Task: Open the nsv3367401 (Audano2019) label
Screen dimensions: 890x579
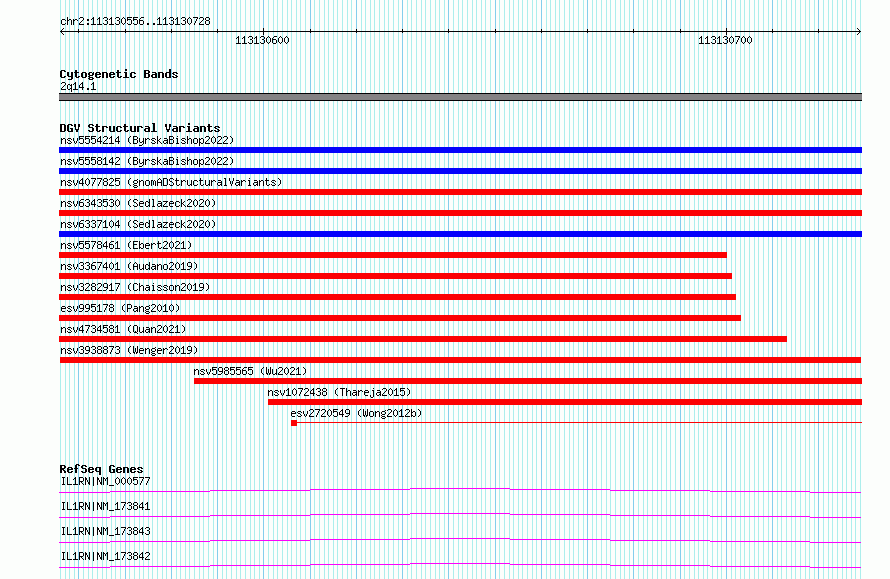Action: pos(129,266)
